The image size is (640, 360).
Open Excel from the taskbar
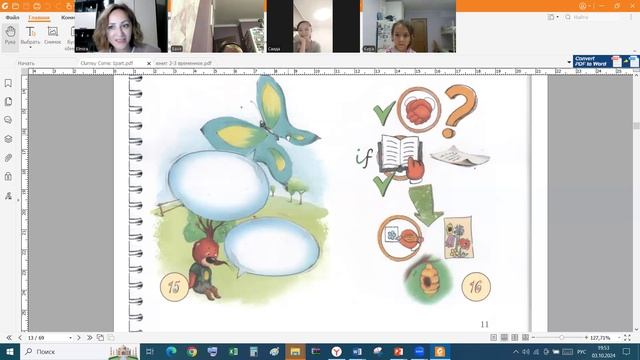233,351
